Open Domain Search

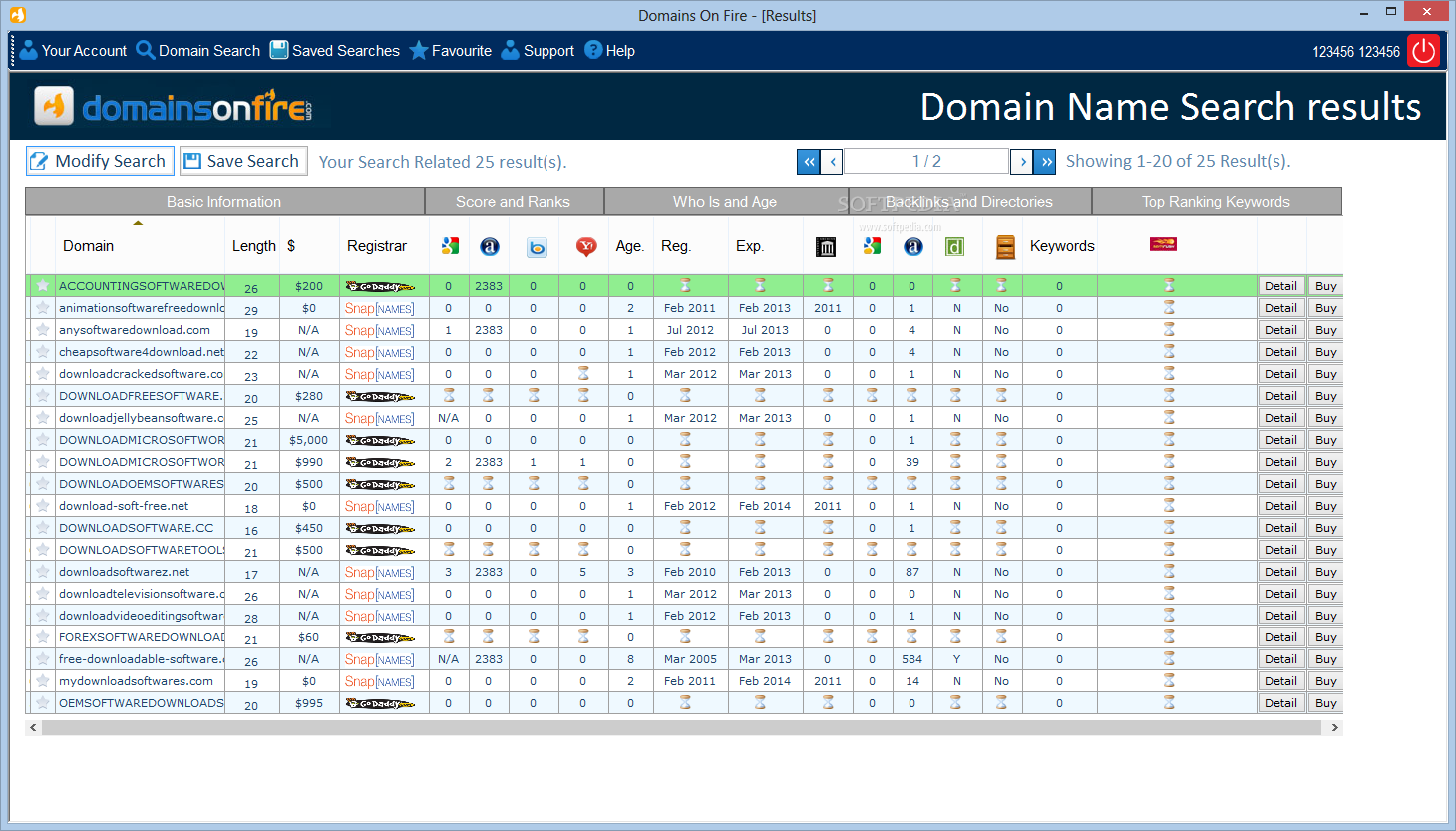pyautogui.click(x=197, y=50)
